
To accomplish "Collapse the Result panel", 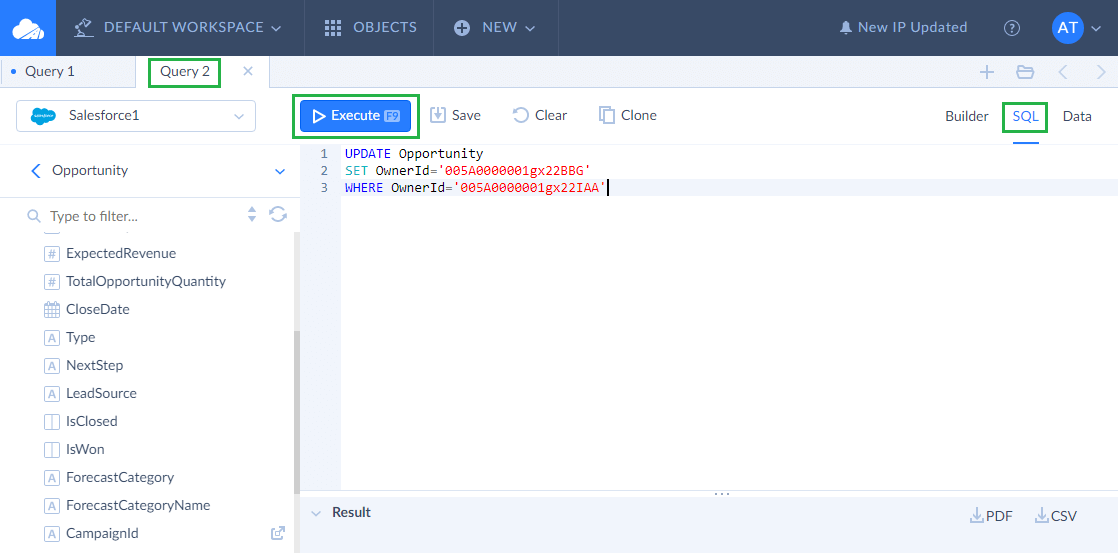I will 316,513.
